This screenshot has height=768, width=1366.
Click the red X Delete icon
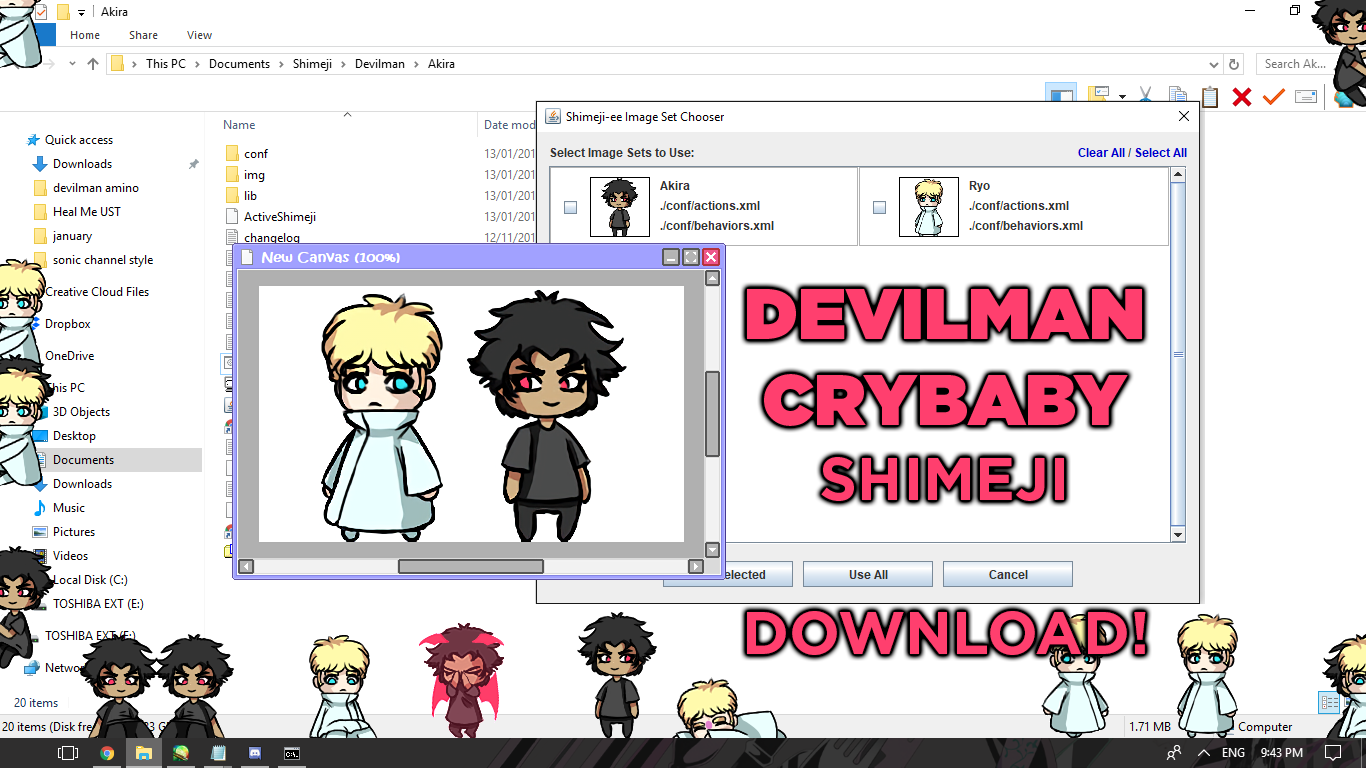point(1242,97)
